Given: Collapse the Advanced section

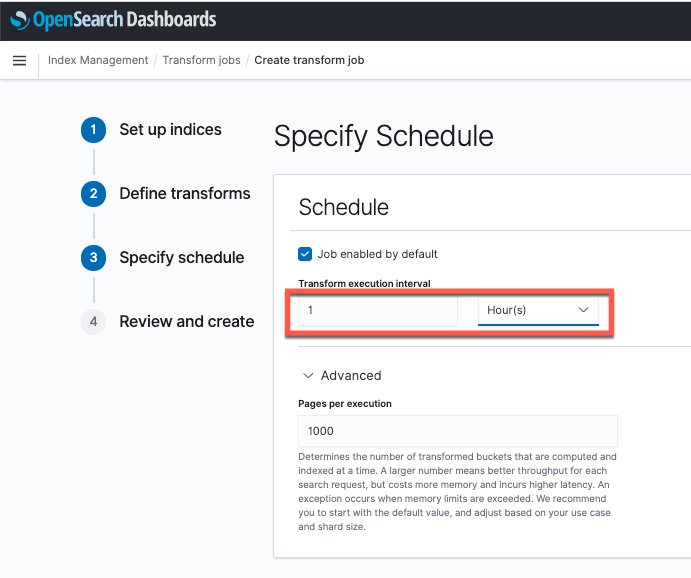Looking at the screenshot, I should tap(308, 375).
